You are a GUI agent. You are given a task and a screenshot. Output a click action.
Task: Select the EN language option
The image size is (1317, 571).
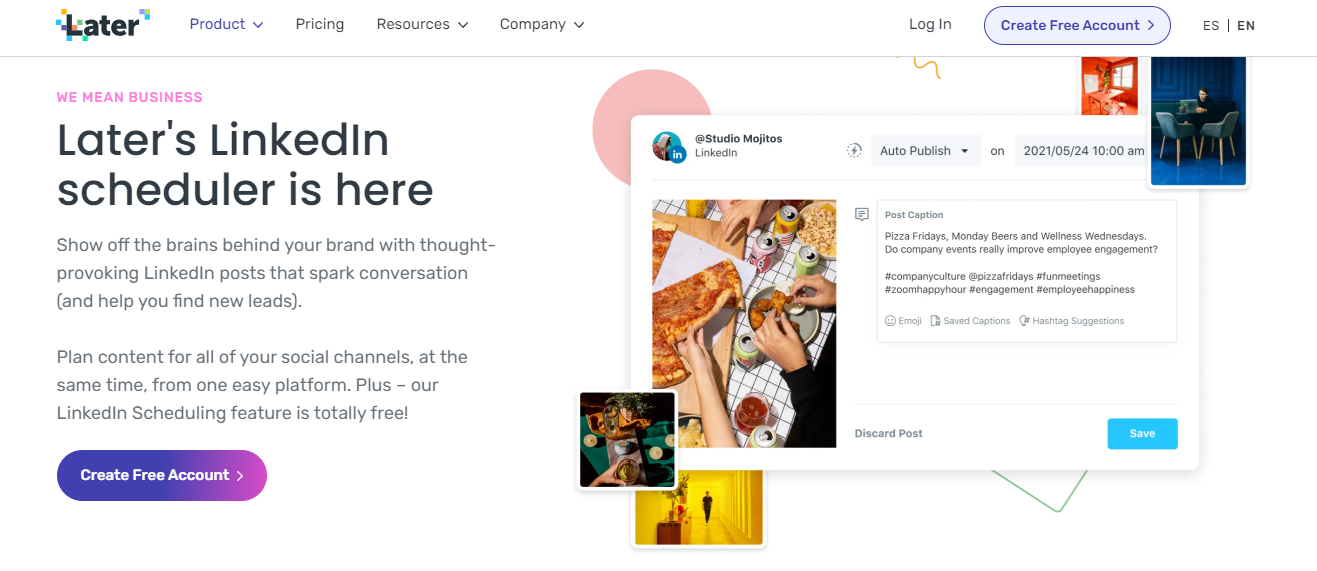tap(1246, 26)
